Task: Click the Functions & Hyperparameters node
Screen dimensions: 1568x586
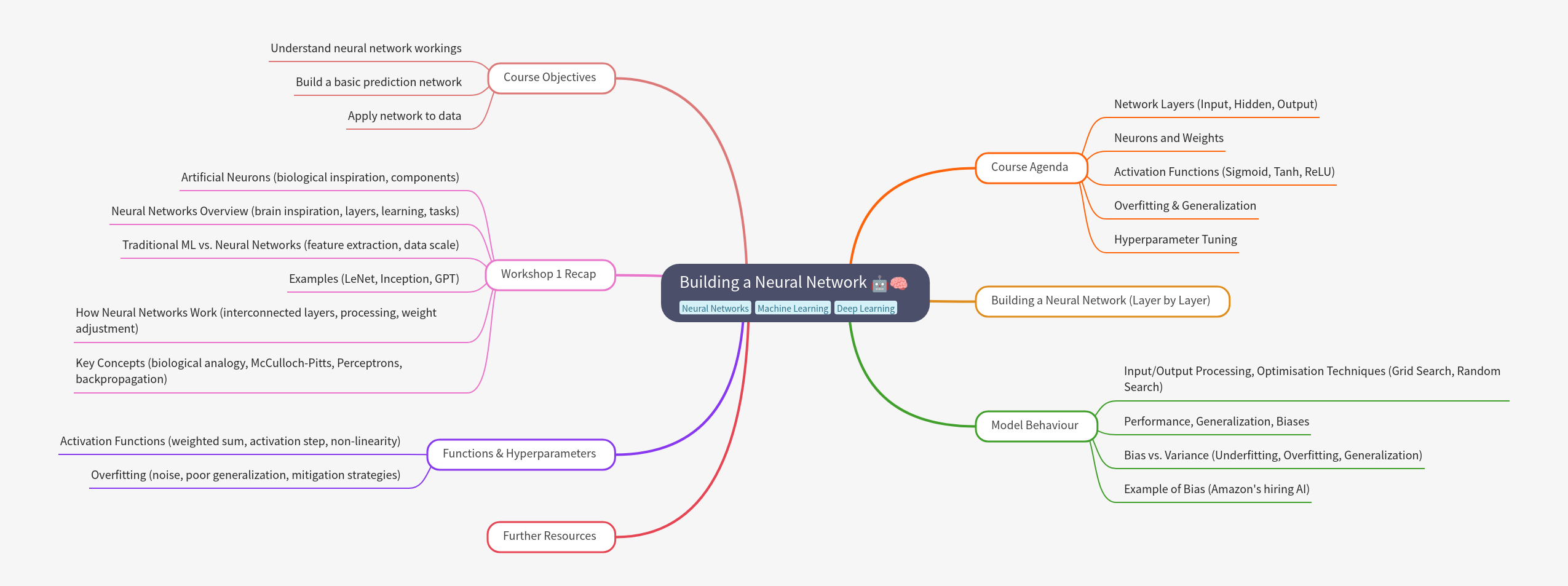Action: [520, 454]
